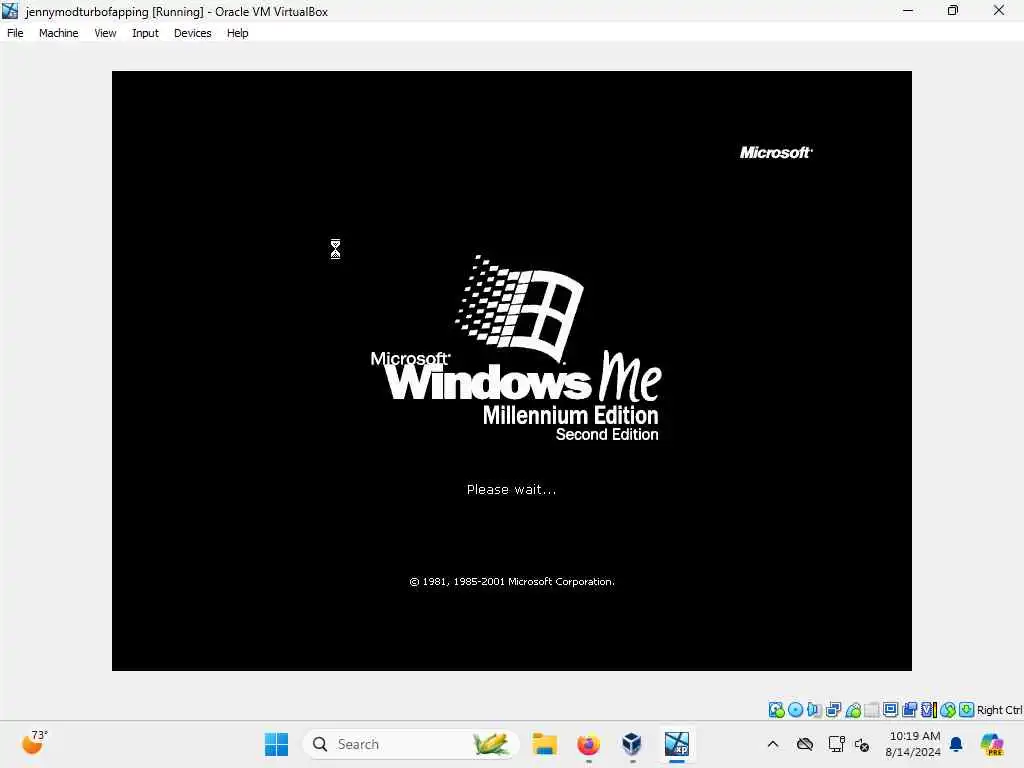Click the keyboard capture arrow icon
The height and width of the screenshot is (768, 1024).
967,710
